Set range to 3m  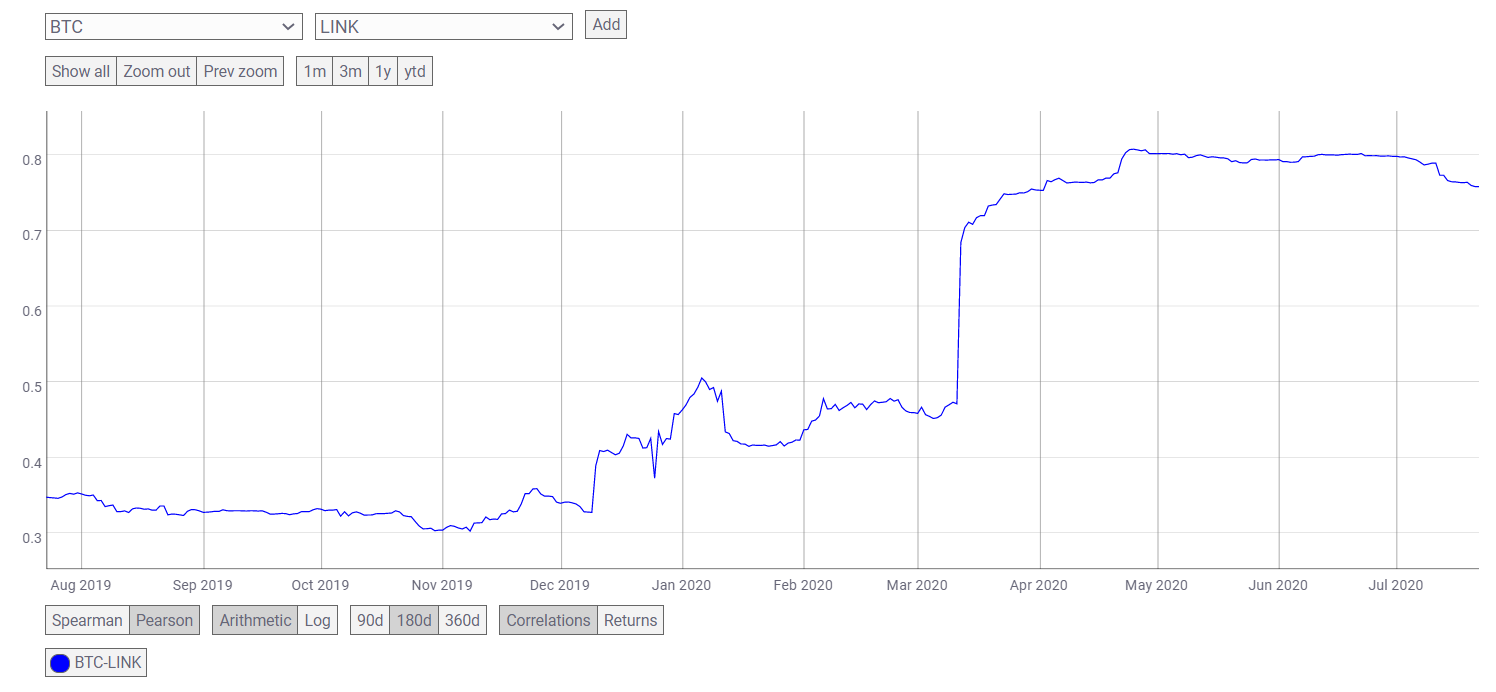tap(350, 71)
